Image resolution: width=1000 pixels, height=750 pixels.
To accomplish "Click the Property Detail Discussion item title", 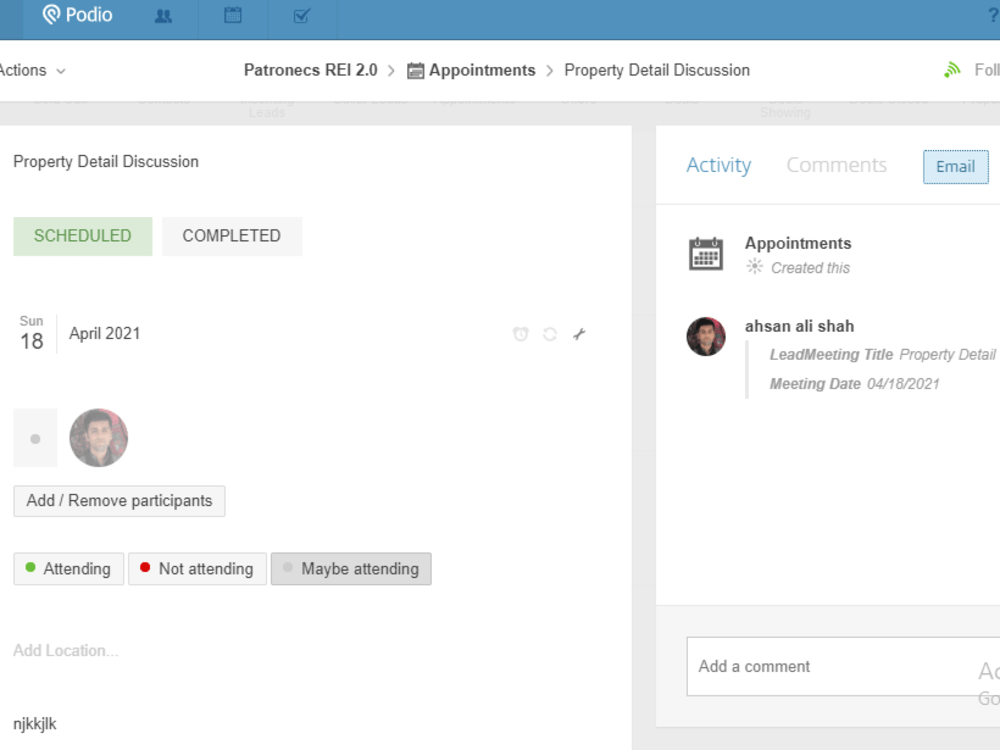I will (106, 161).
